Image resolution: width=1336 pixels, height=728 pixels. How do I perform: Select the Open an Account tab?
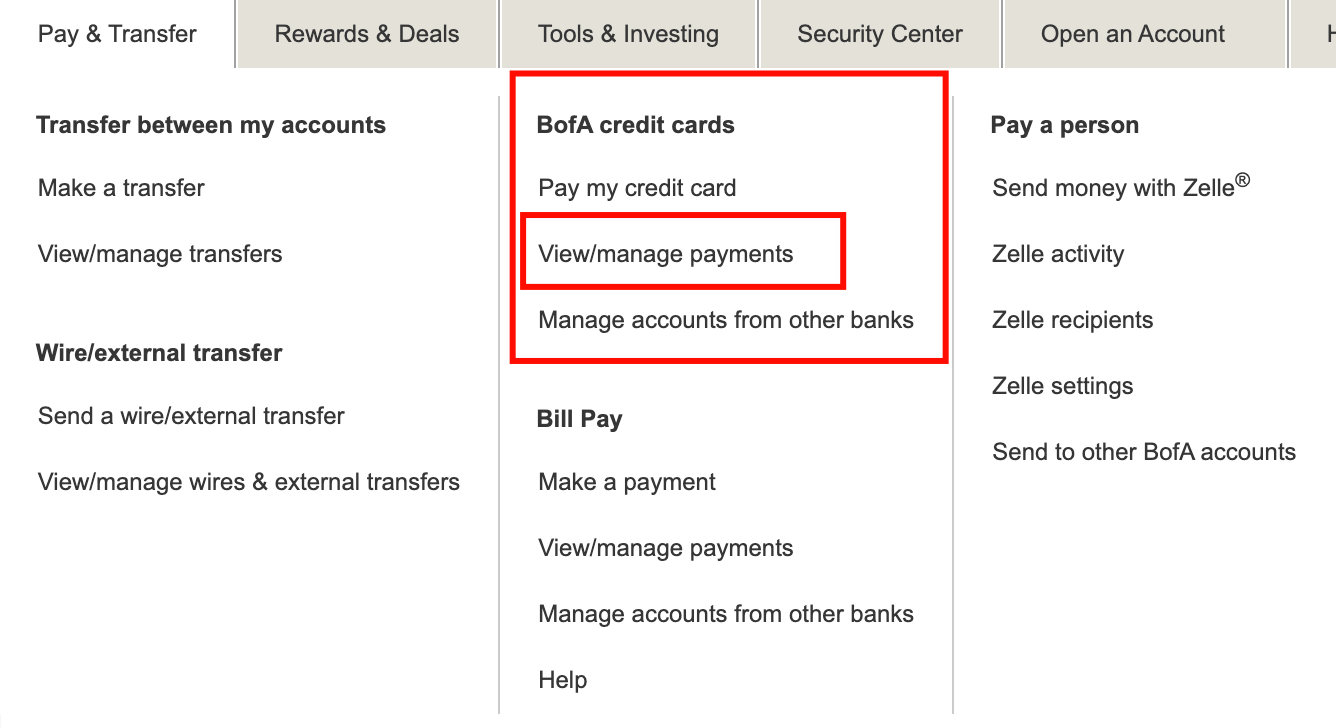(1132, 34)
